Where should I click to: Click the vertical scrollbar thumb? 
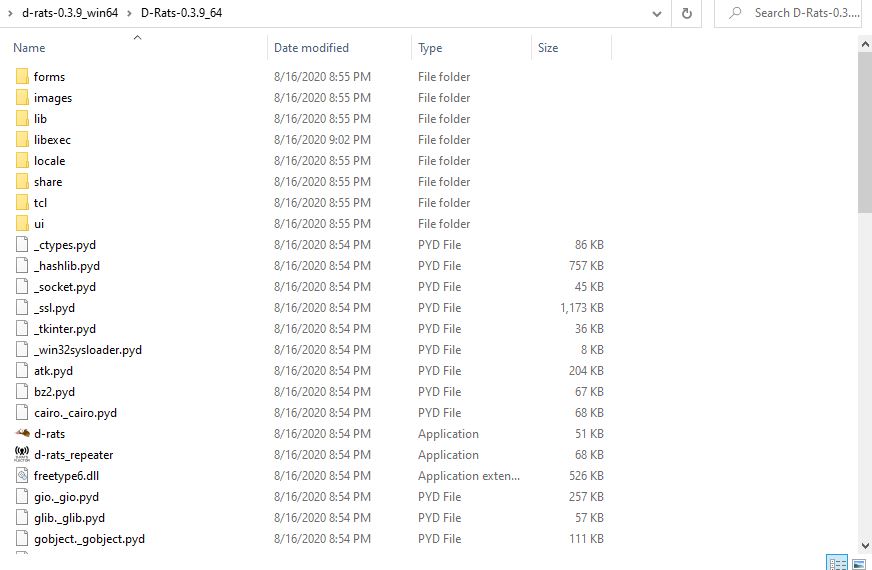(864, 130)
